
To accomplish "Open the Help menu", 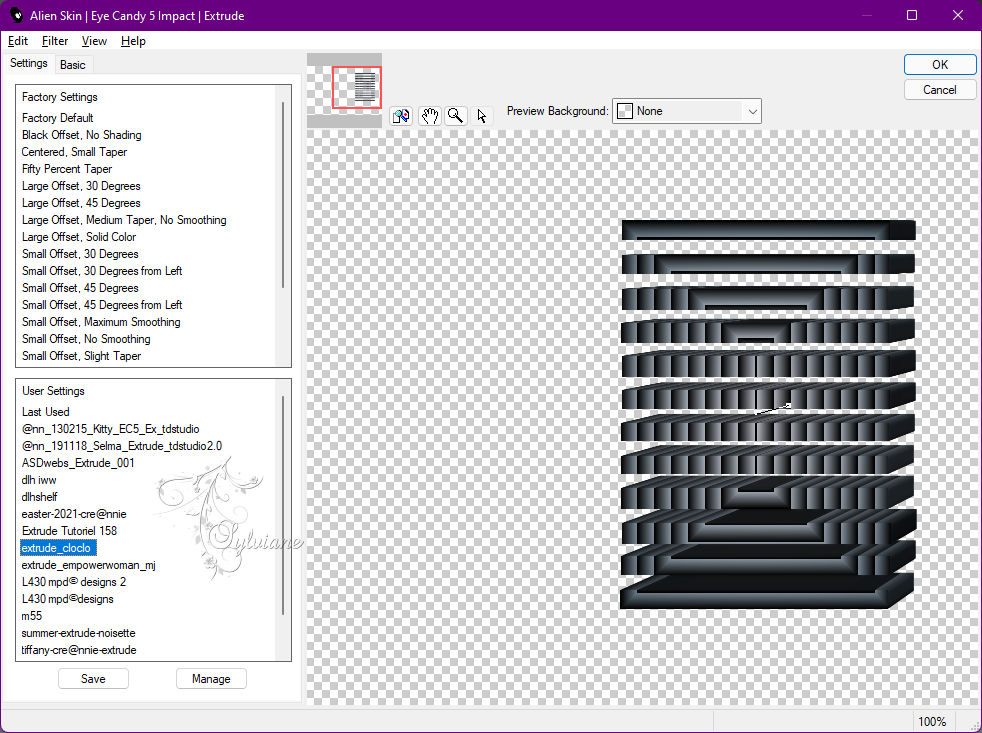I will pos(133,41).
